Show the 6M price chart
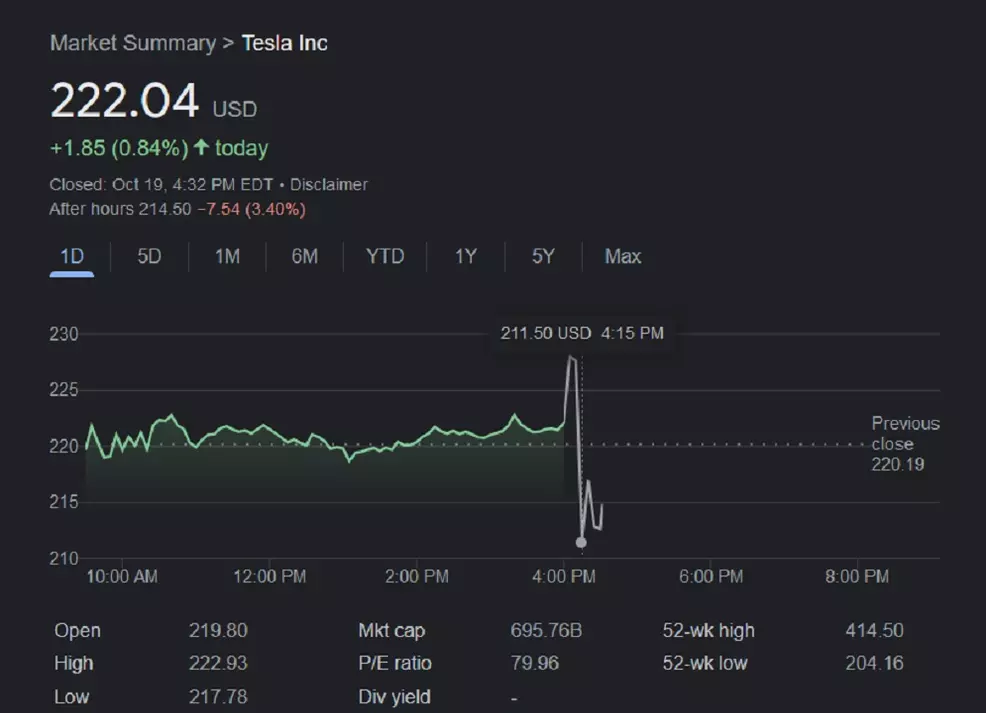This screenshot has height=713, width=986. coord(305,257)
